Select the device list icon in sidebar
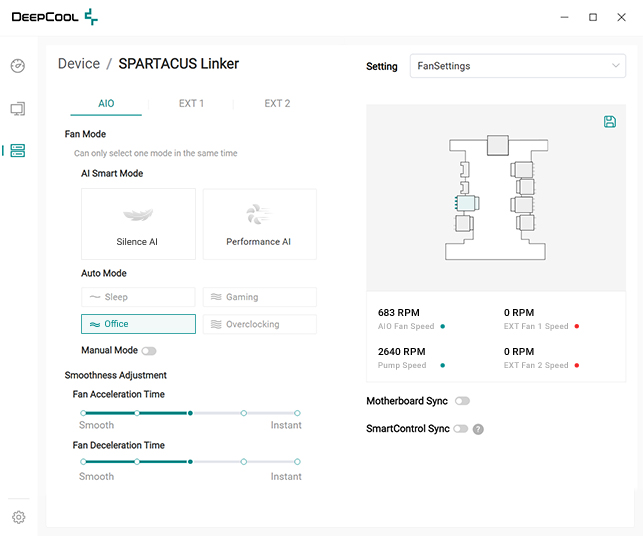The height and width of the screenshot is (536, 643). [18, 151]
